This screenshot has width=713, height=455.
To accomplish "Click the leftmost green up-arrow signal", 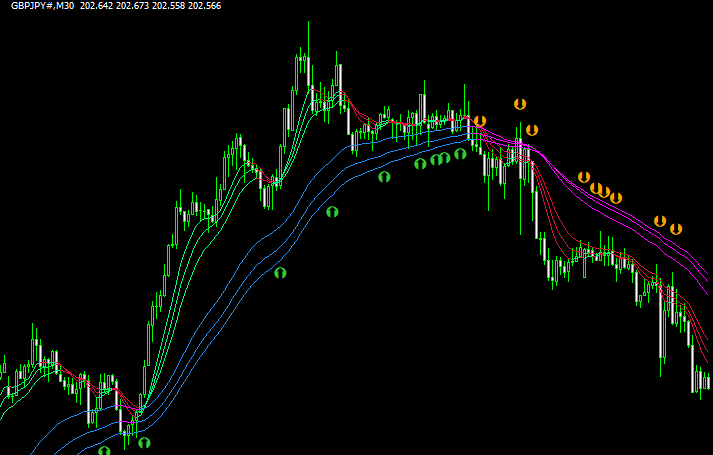I will [x=104, y=451].
